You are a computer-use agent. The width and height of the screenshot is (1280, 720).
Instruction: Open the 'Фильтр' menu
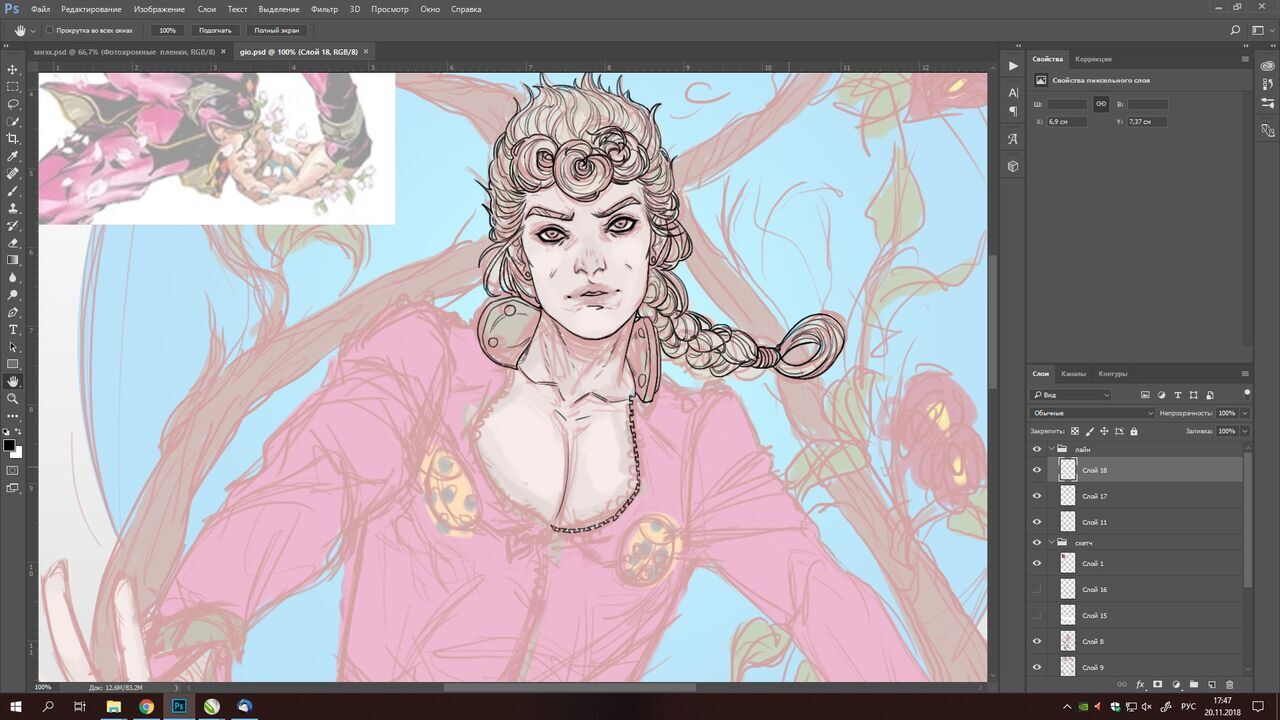pos(324,9)
